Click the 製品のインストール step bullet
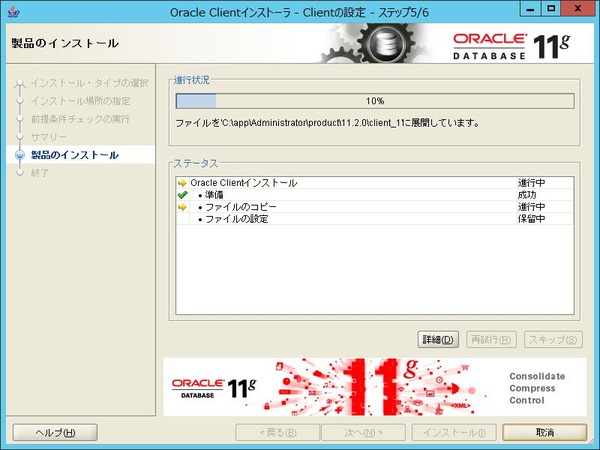Viewport: 600px width, 450px height. click(20, 155)
